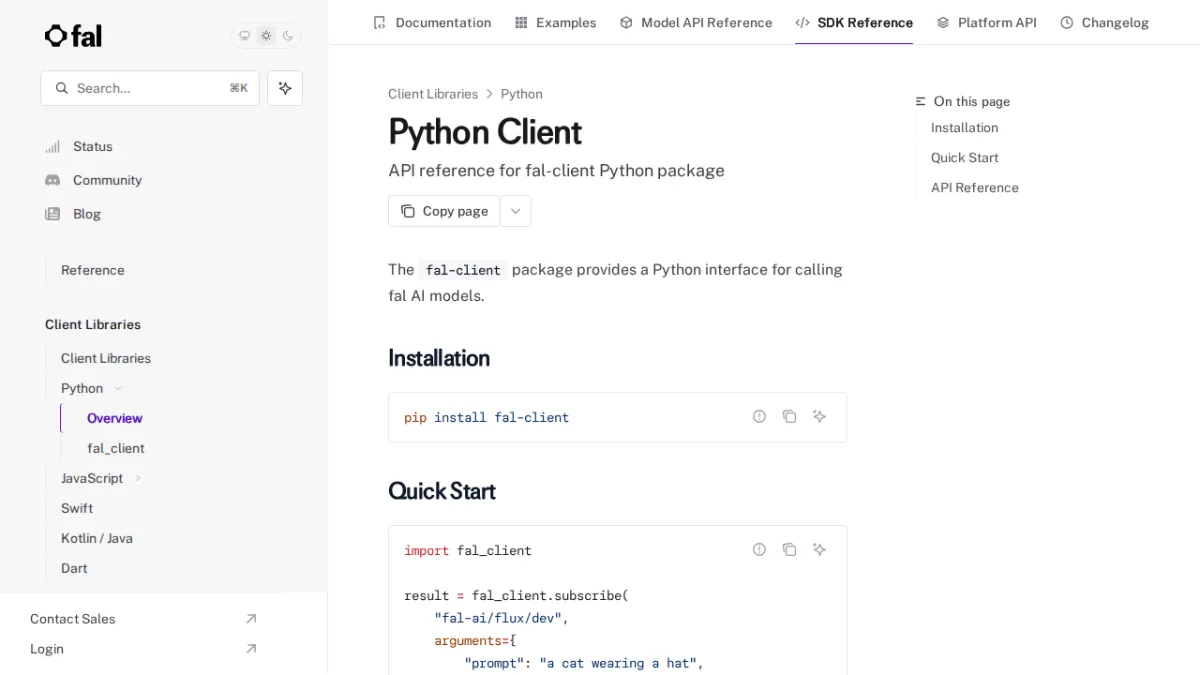The image size is (1200, 675).
Task: Click the Installation heading
Action: (439, 358)
